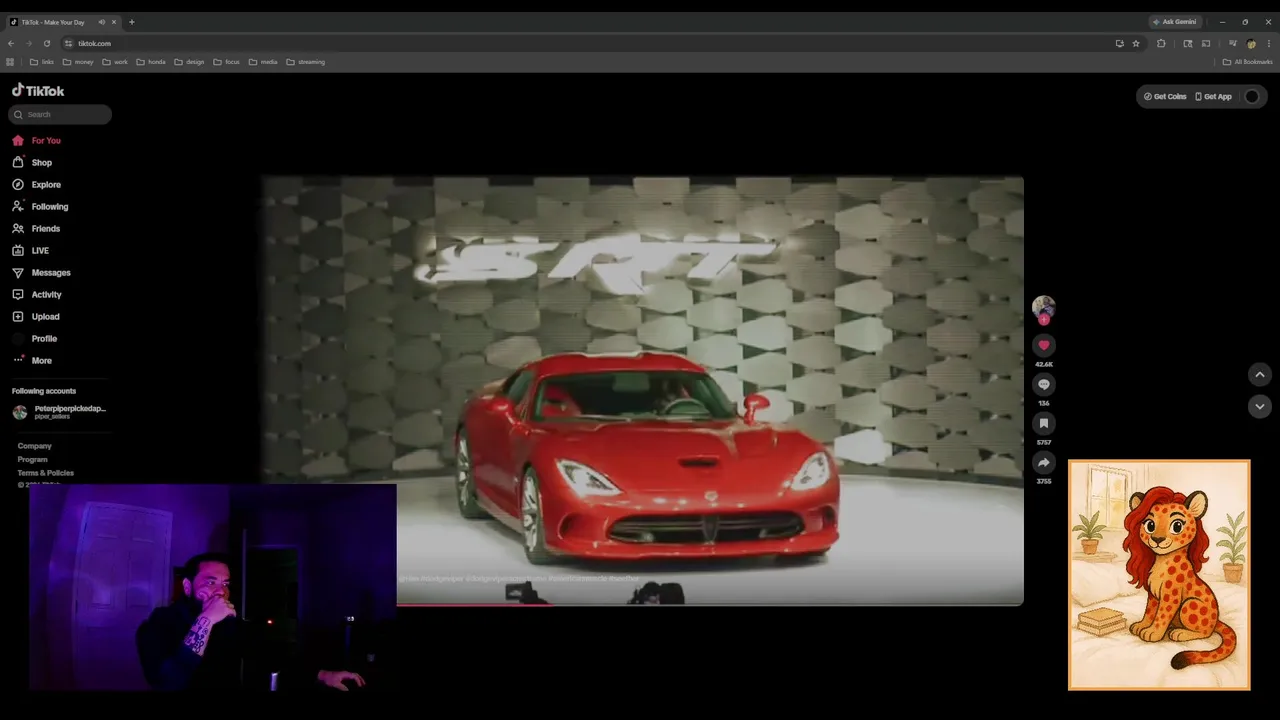Open the apps grid icon in the bookmarks bar
Screen dimensions: 1280x720
point(10,62)
